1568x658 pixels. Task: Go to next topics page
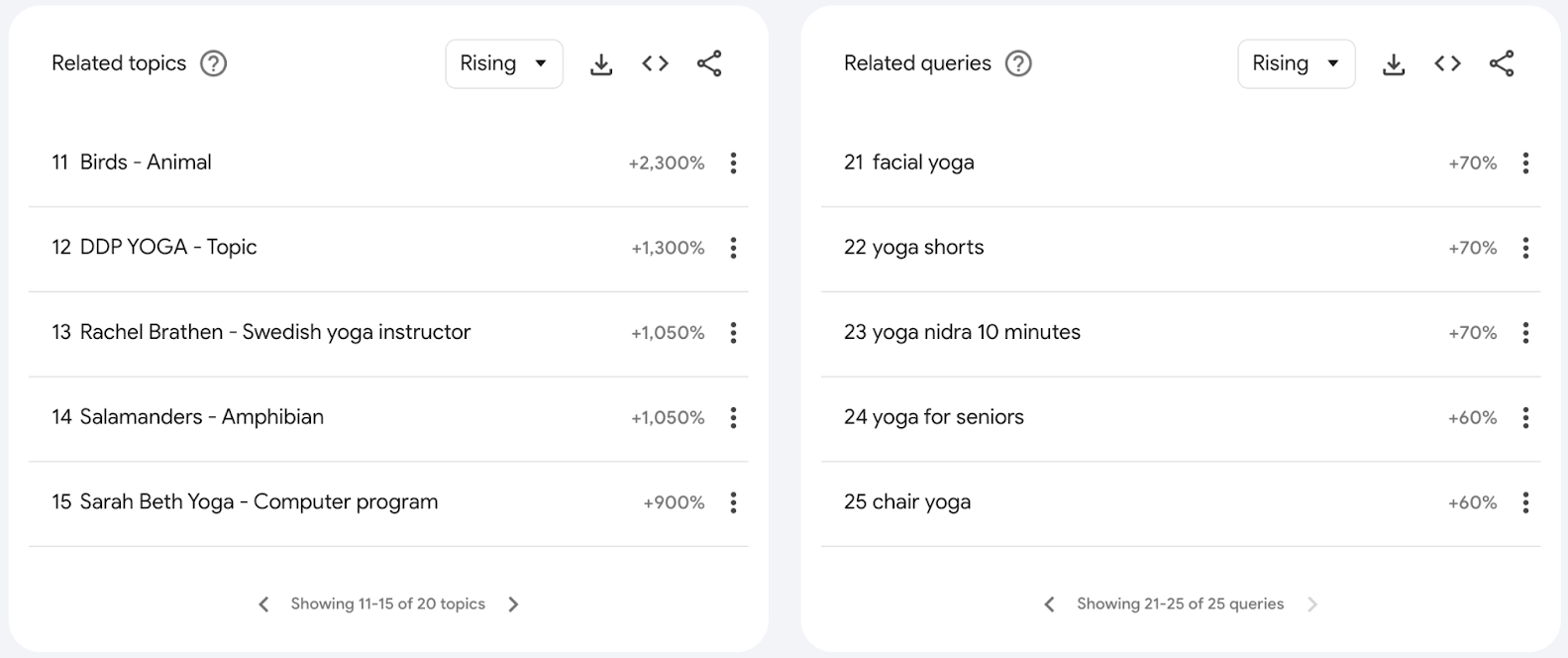[513, 603]
